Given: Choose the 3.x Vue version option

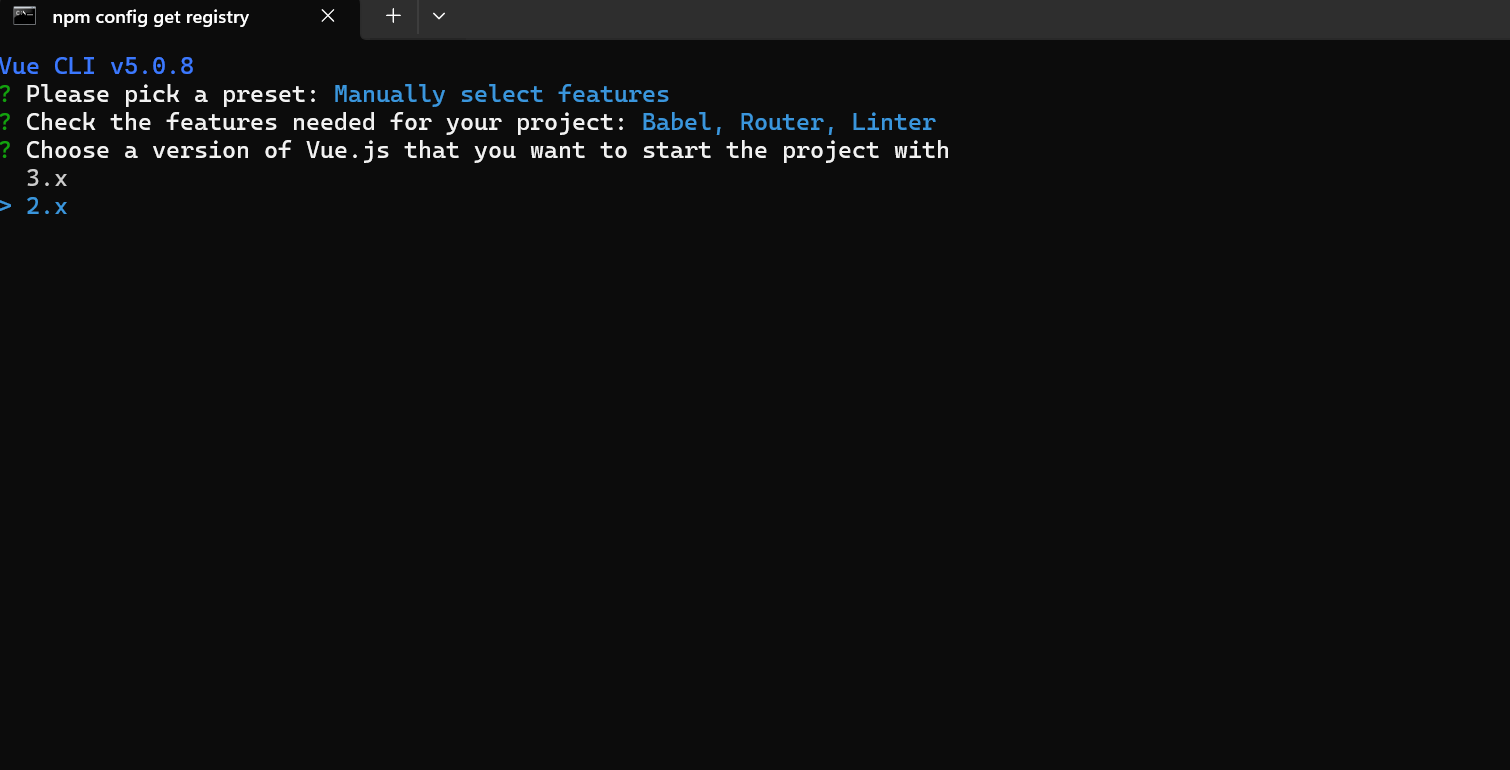Looking at the screenshot, I should [47, 179].
